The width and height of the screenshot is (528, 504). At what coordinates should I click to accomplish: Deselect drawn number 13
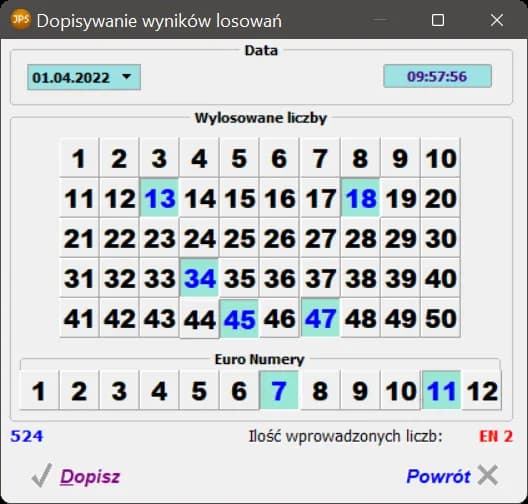(159, 198)
